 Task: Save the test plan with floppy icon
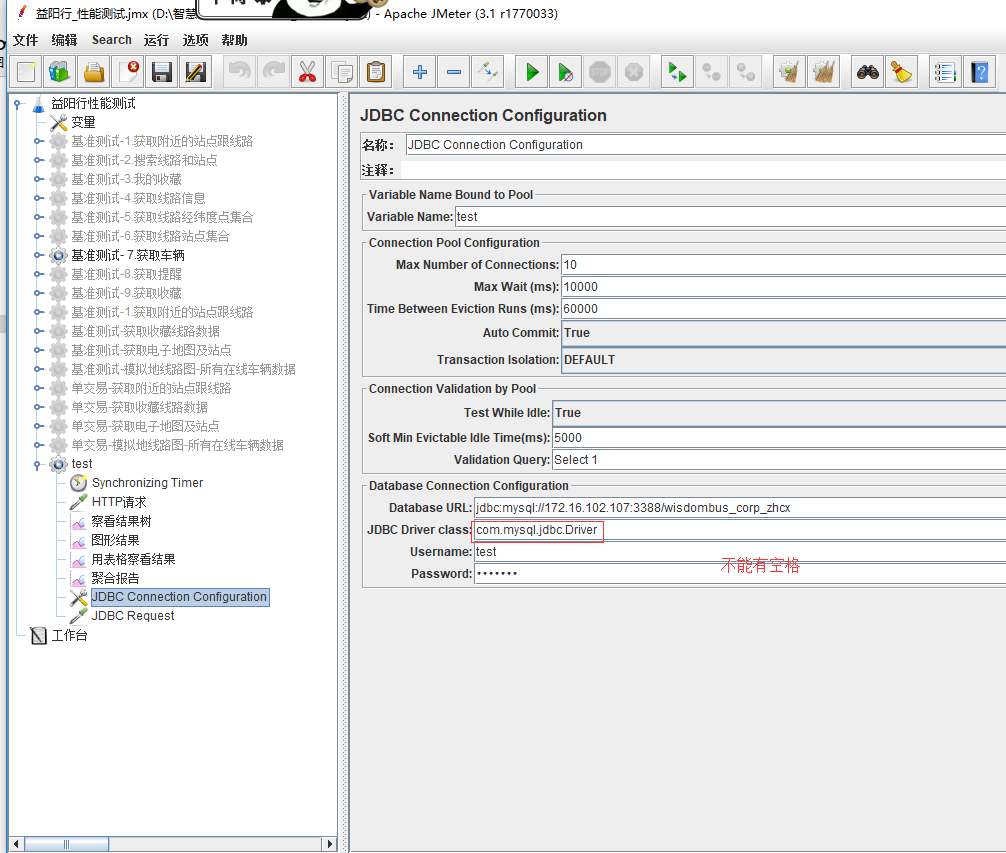click(162, 72)
